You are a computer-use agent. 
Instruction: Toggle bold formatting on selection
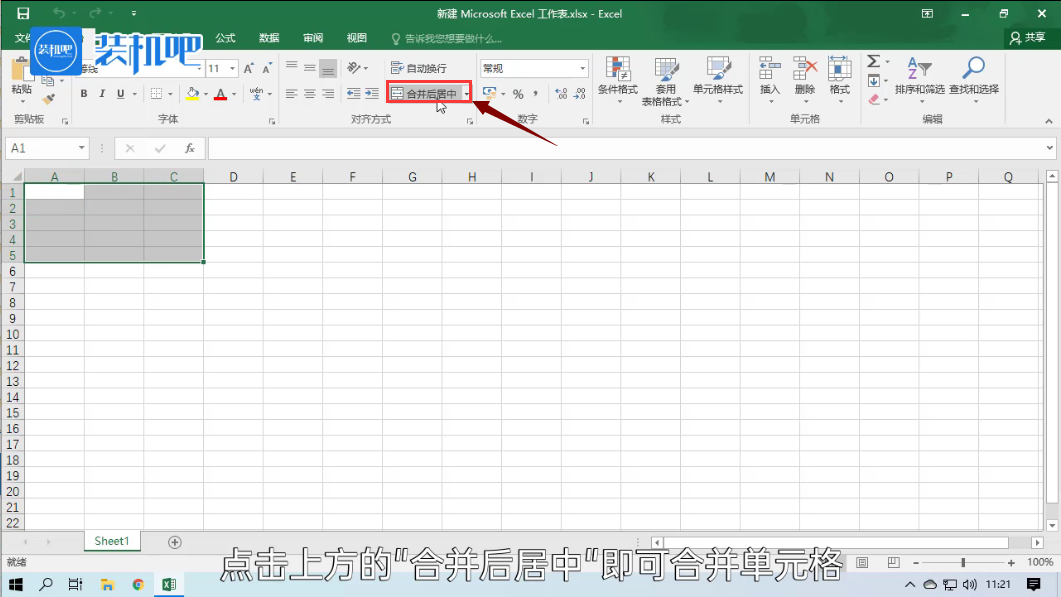click(x=84, y=93)
